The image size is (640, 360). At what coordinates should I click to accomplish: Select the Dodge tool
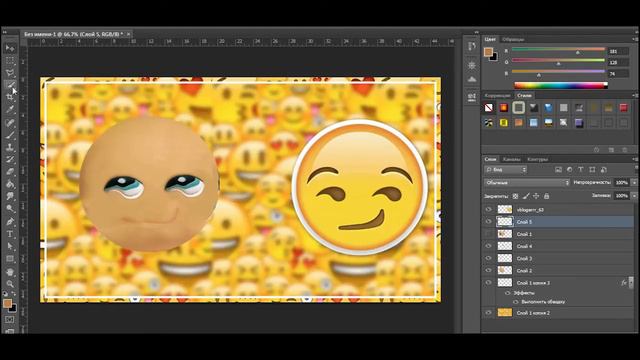[10, 209]
